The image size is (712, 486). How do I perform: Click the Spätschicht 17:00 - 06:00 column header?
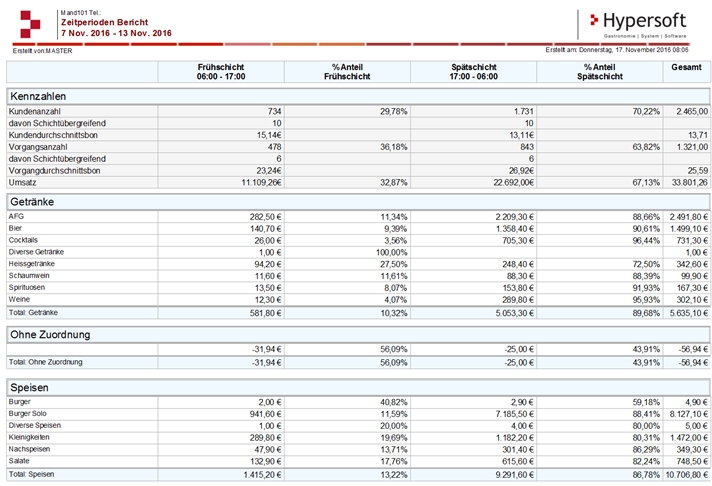(474, 72)
